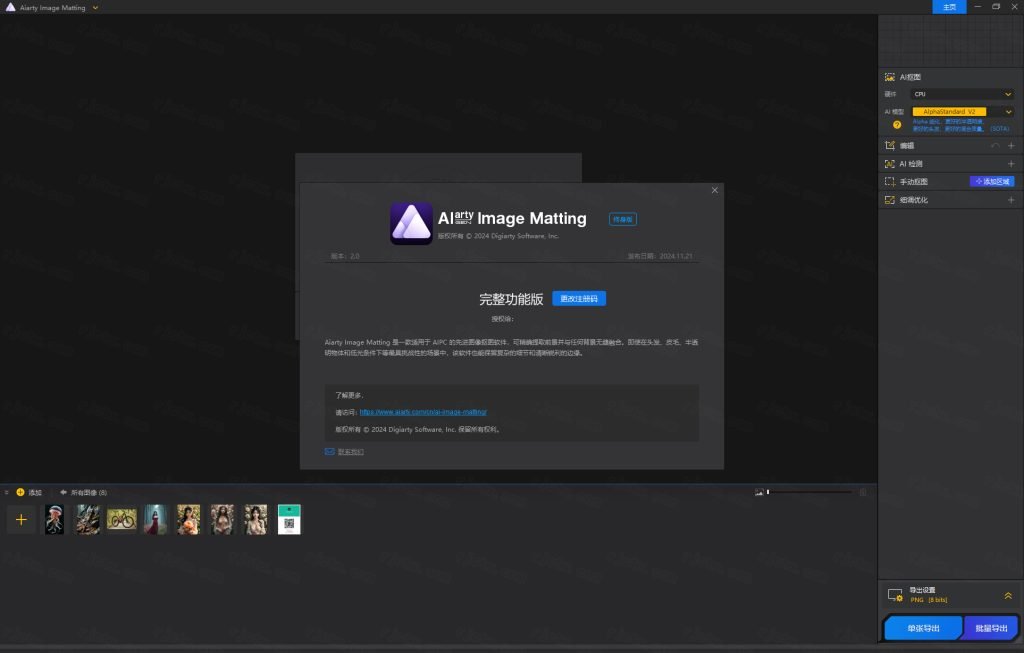Click the 单张导出 button
This screenshot has width=1024, height=653.
coord(923,628)
